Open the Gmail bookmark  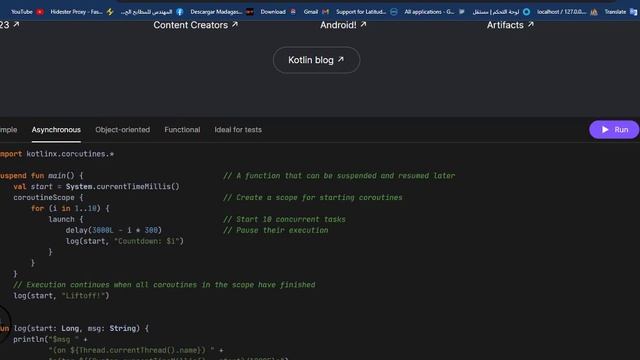click(316, 12)
